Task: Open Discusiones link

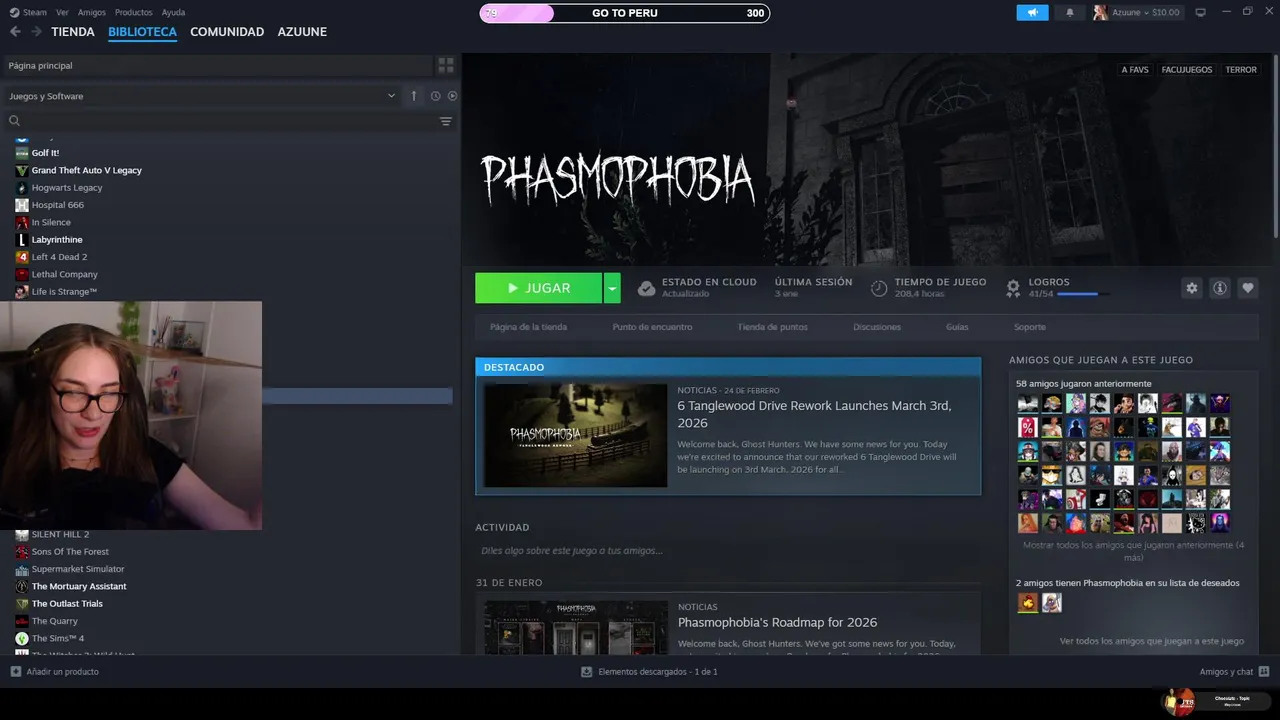Action: pos(877,327)
